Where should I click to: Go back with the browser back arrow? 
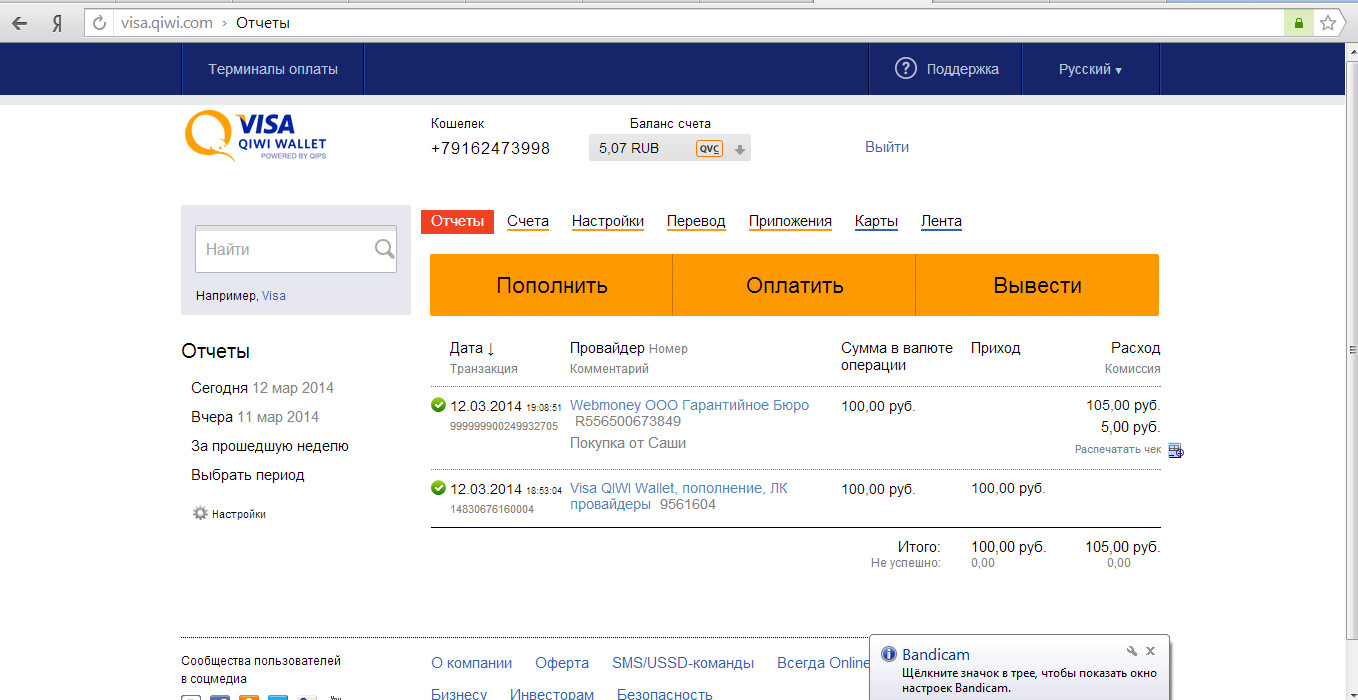click(x=19, y=23)
